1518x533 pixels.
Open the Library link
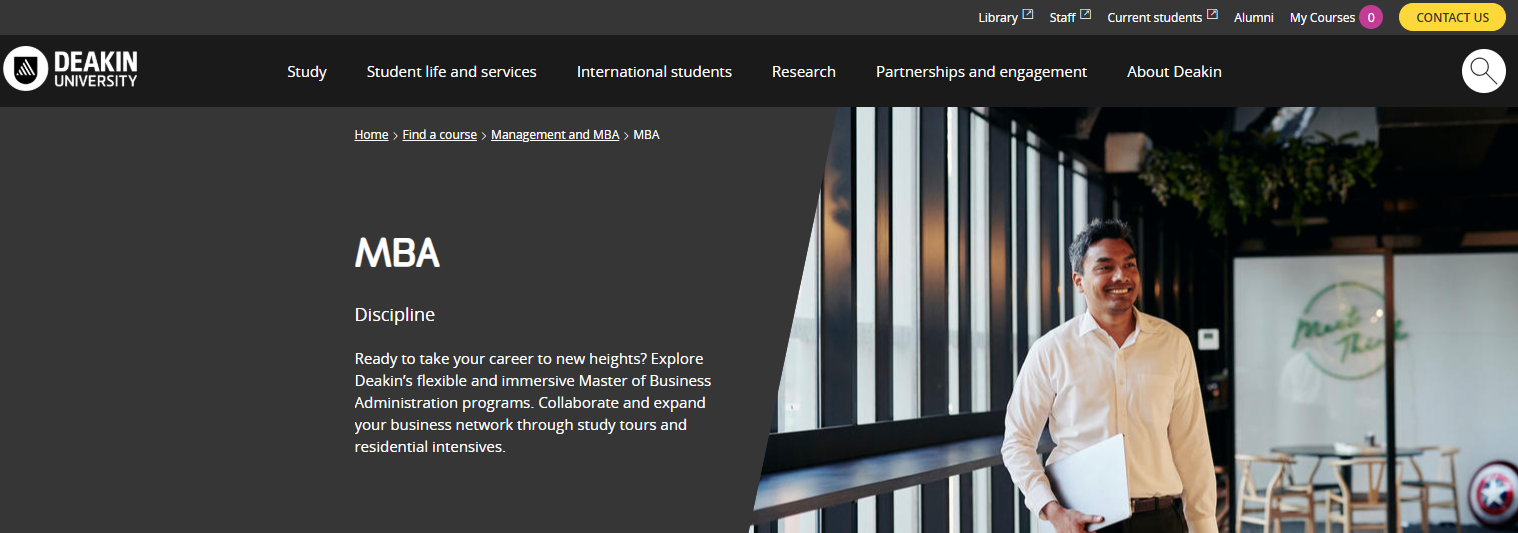click(997, 18)
